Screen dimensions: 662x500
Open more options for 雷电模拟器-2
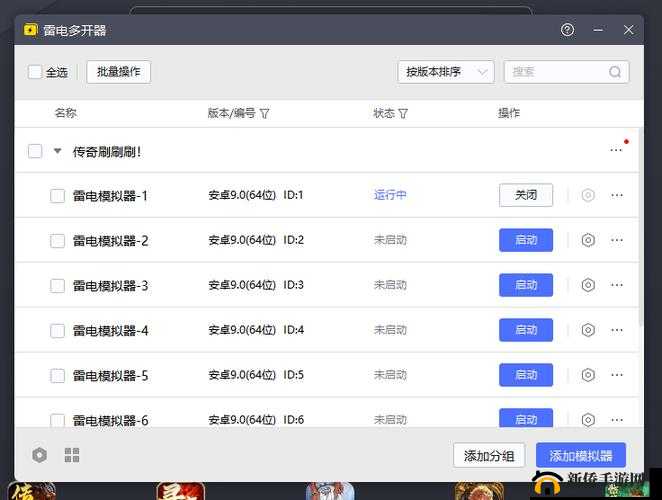617,240
